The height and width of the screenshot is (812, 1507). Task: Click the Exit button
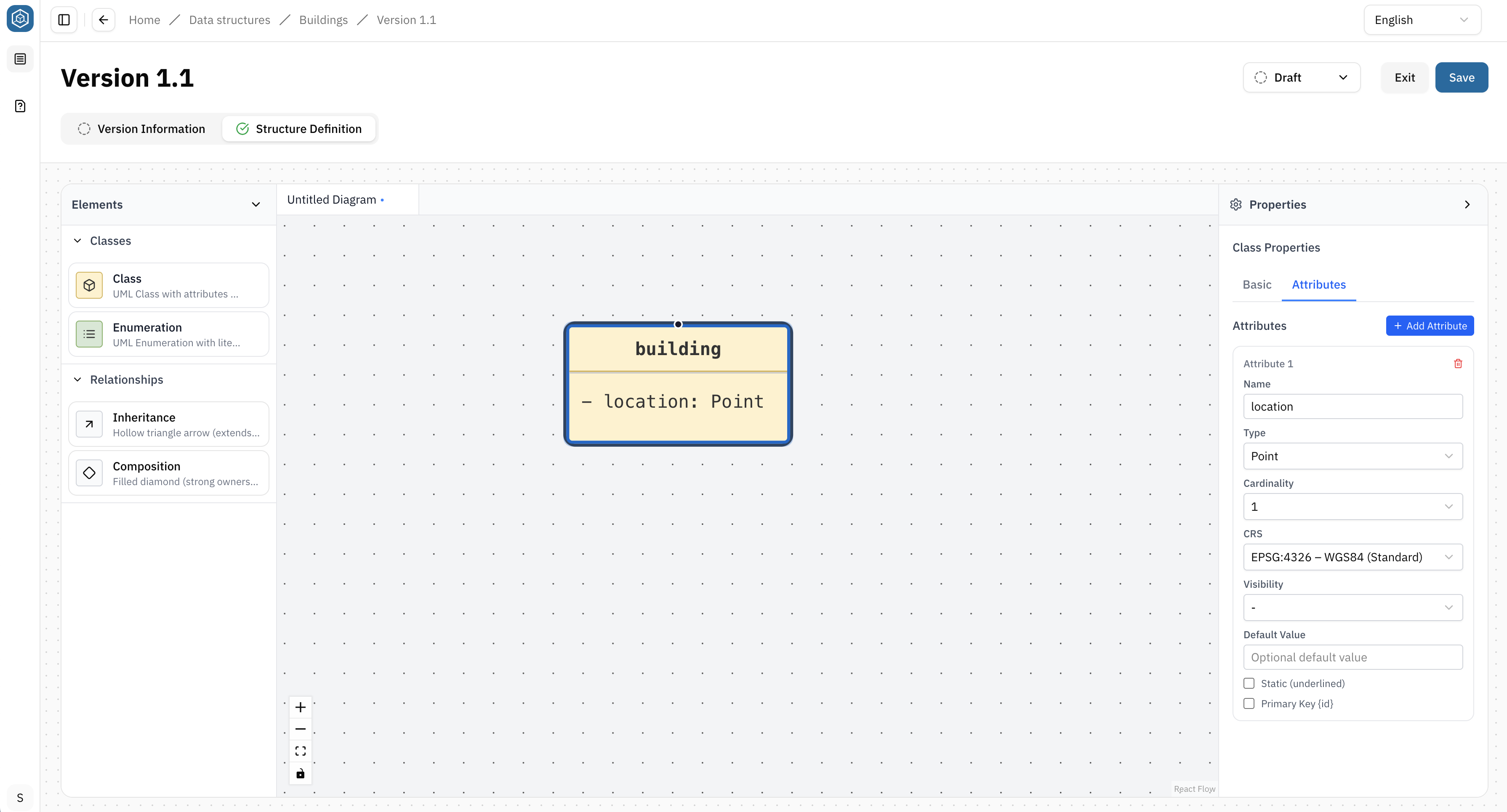[x=1404, y=77]
